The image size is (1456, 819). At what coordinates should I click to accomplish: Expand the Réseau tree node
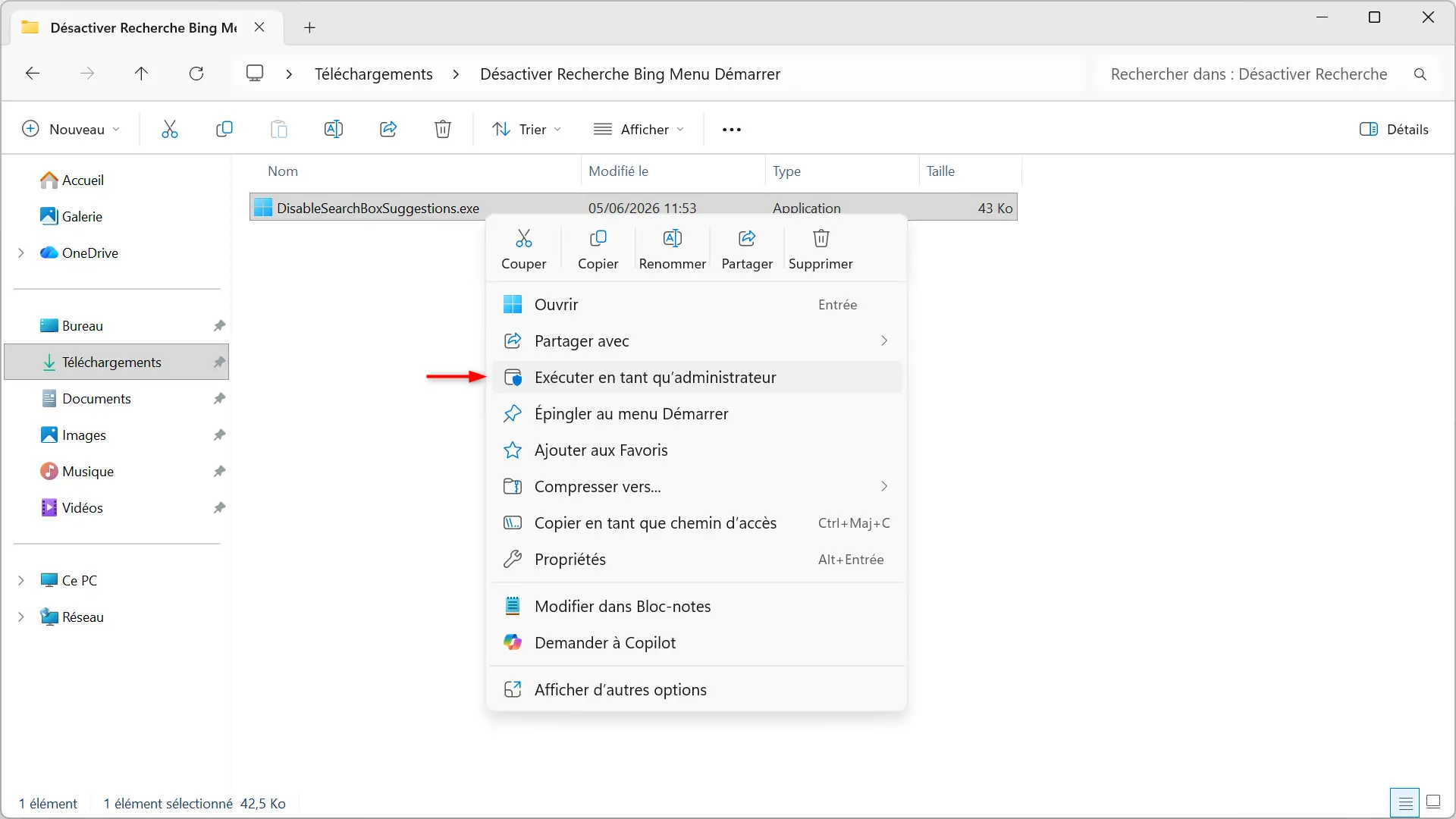[x=21, y=617]
